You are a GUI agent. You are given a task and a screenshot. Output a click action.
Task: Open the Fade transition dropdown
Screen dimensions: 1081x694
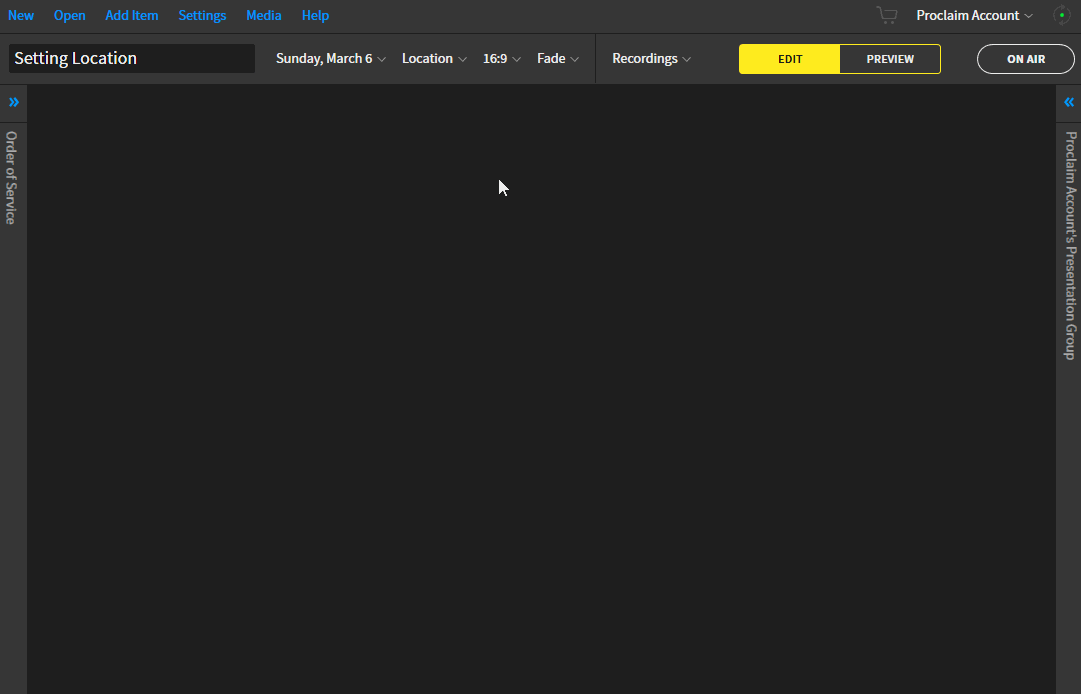[558, 59]
